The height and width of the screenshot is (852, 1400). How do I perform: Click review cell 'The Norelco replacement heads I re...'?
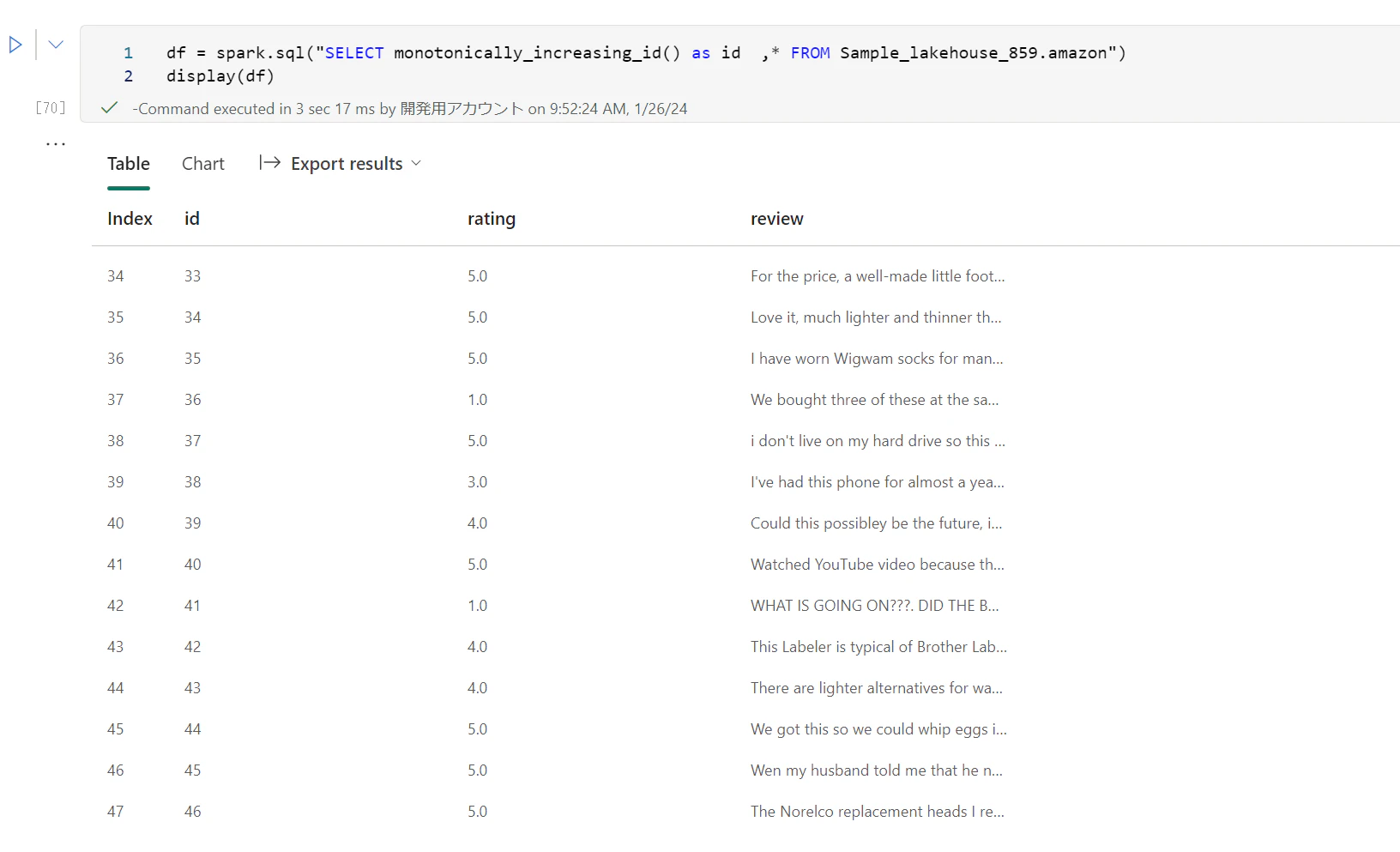[878, 812]
